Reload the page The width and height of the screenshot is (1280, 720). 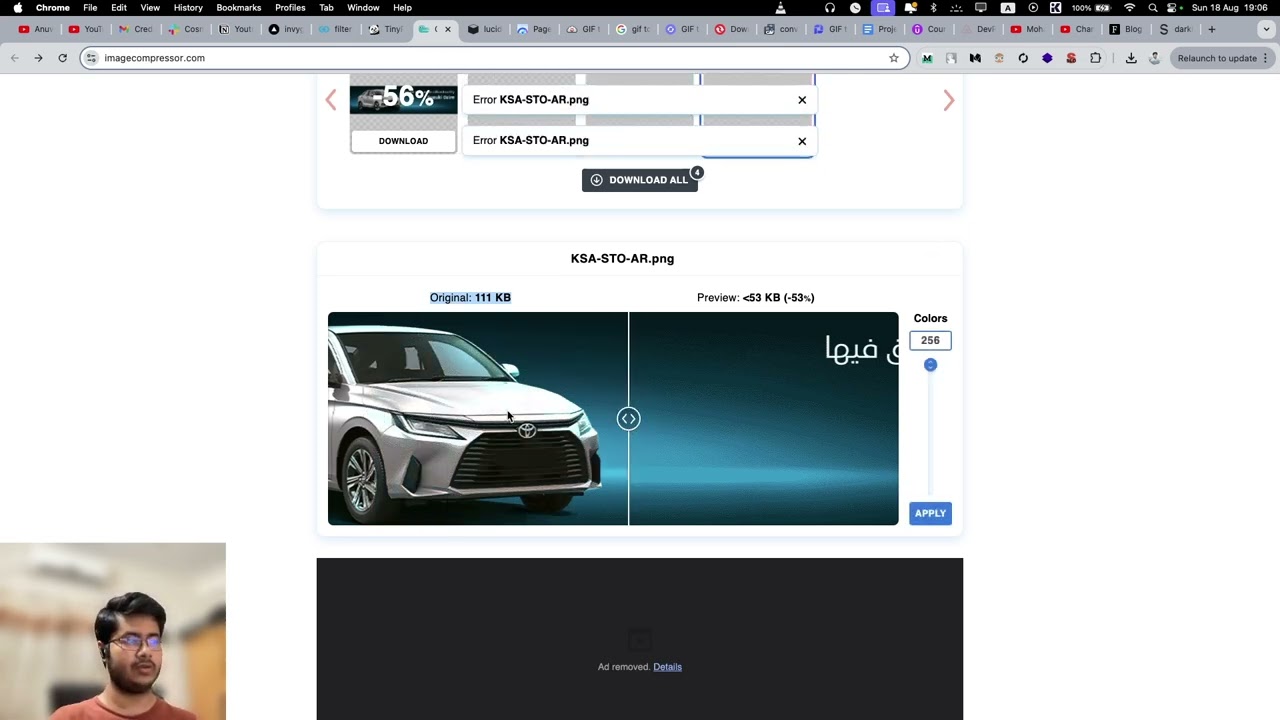pyautogui.click(x=62, y=58)
